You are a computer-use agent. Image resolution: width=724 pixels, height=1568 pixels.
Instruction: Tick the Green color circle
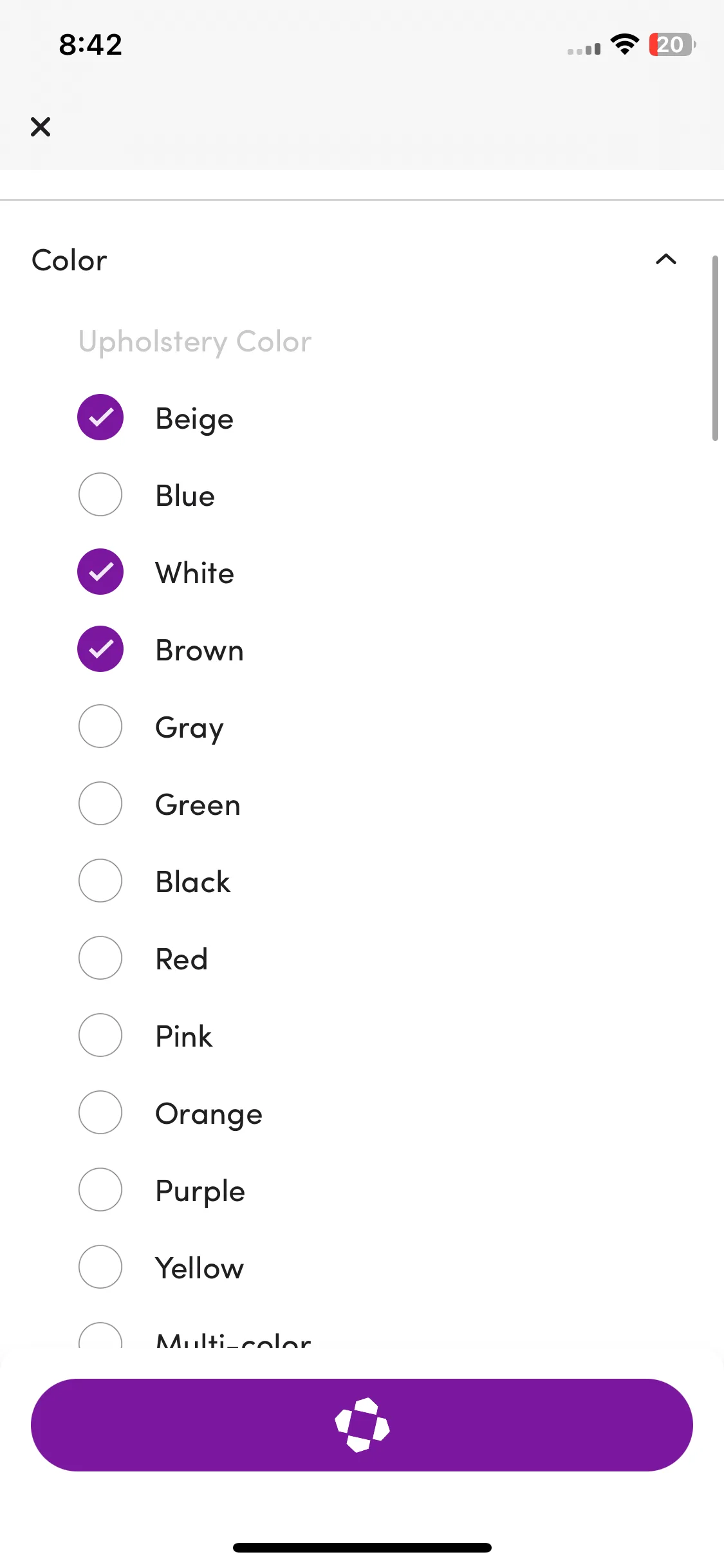pos(100,803)
